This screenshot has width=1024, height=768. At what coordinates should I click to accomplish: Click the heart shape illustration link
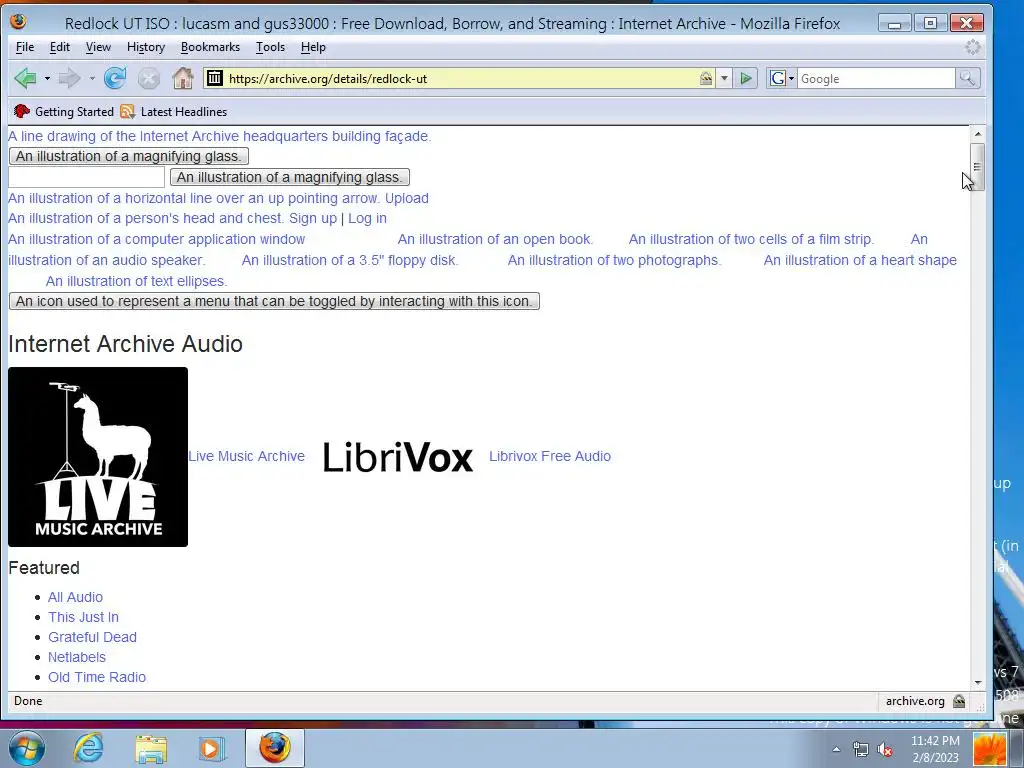pos(860,260)
